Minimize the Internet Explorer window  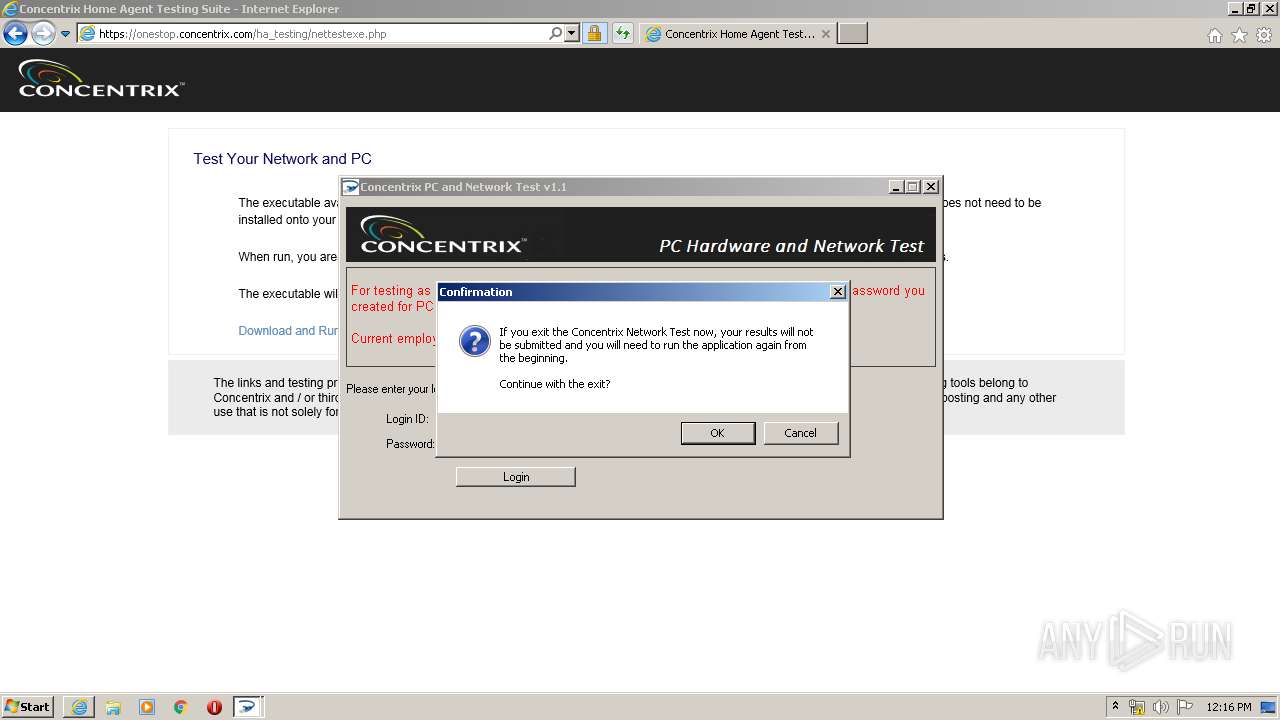tap(1236, 9)
